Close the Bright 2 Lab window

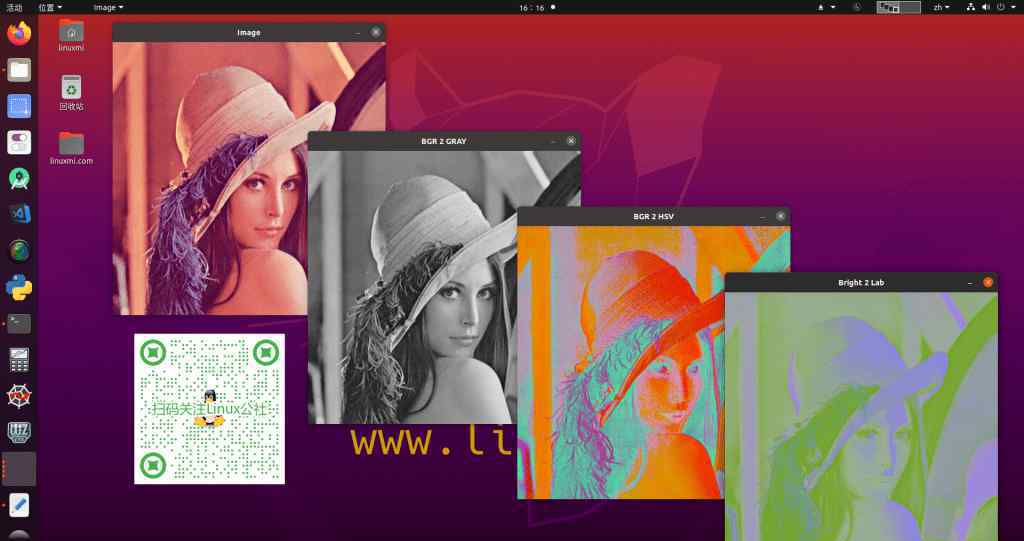coord(988,282)
